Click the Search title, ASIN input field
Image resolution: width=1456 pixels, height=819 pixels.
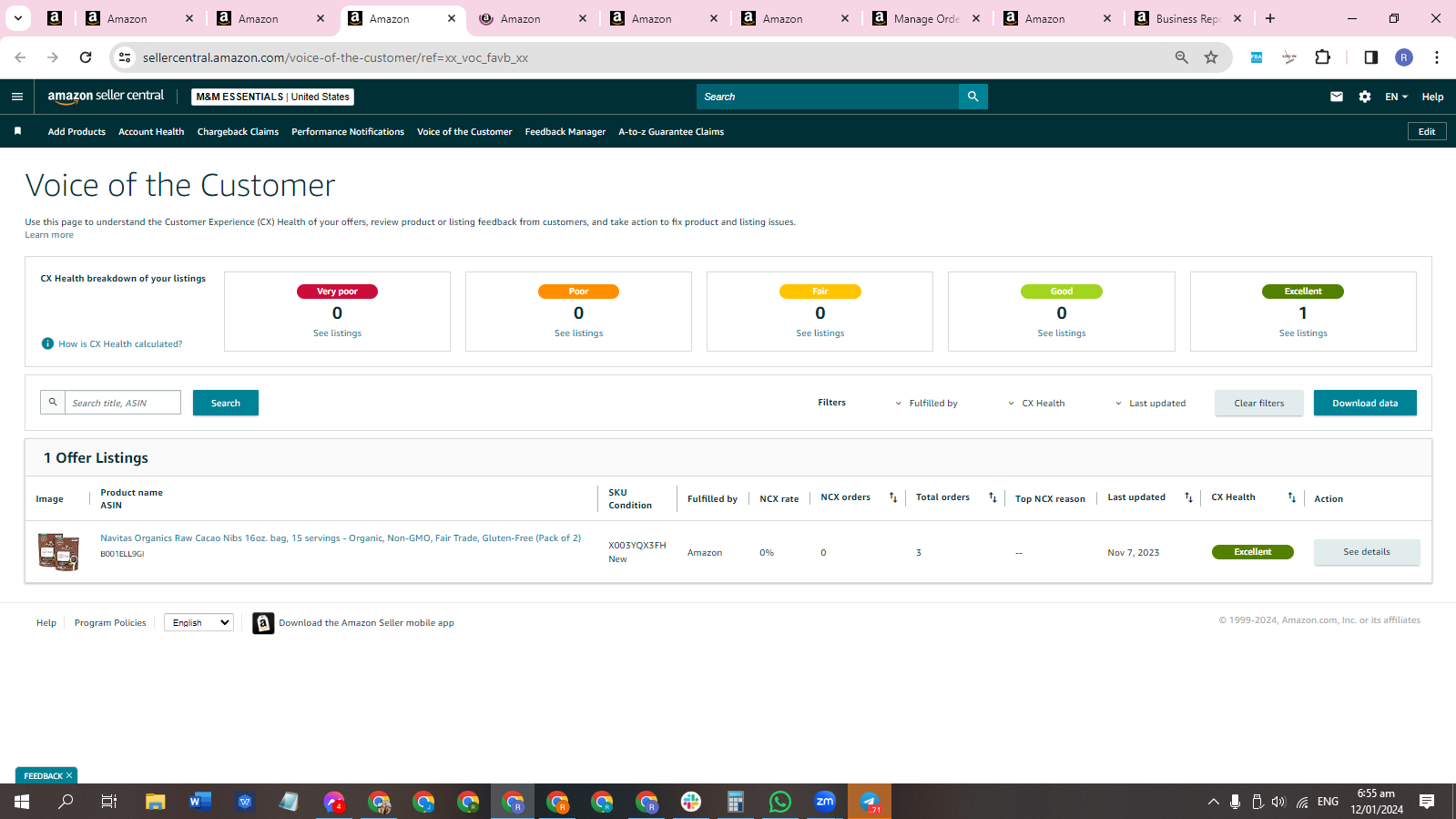click(123, 403)
